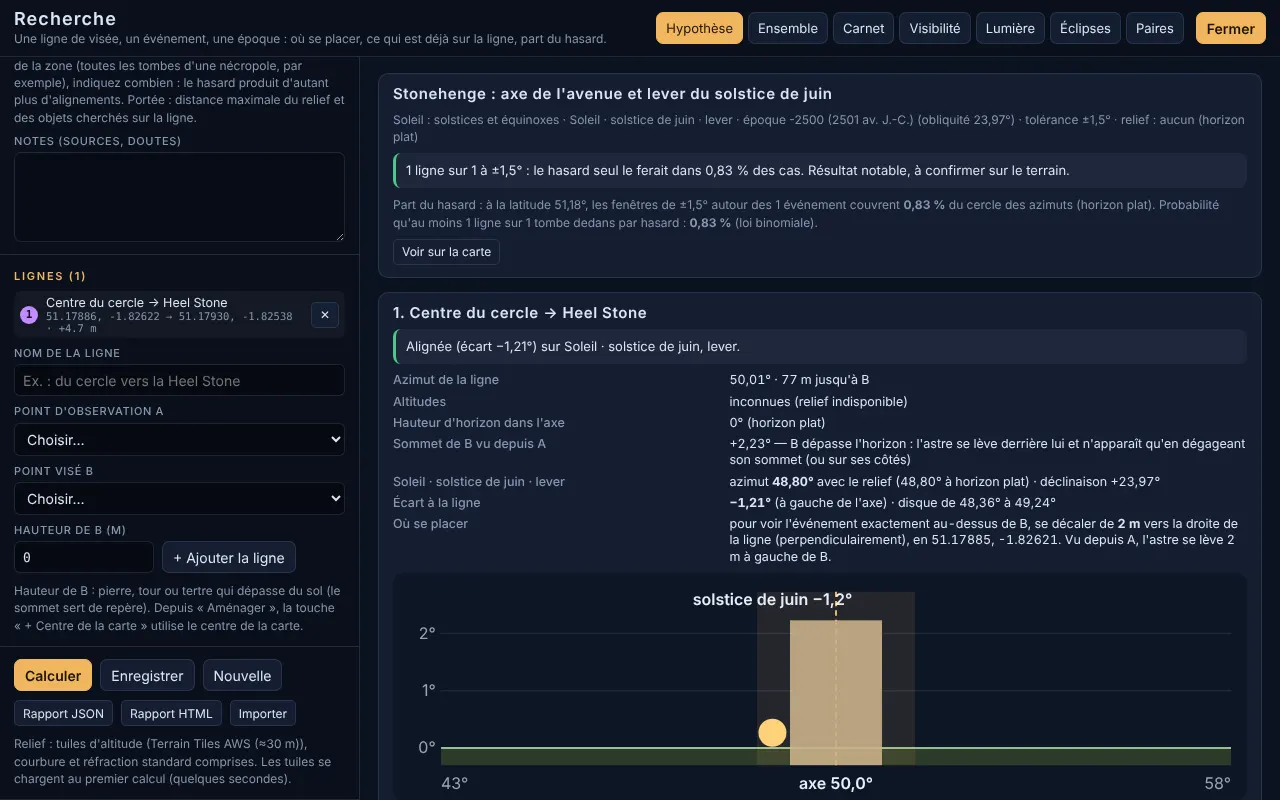Click the sun disc on the horizon chart
The image size is (1280, 800).
(x=772, y=733)
